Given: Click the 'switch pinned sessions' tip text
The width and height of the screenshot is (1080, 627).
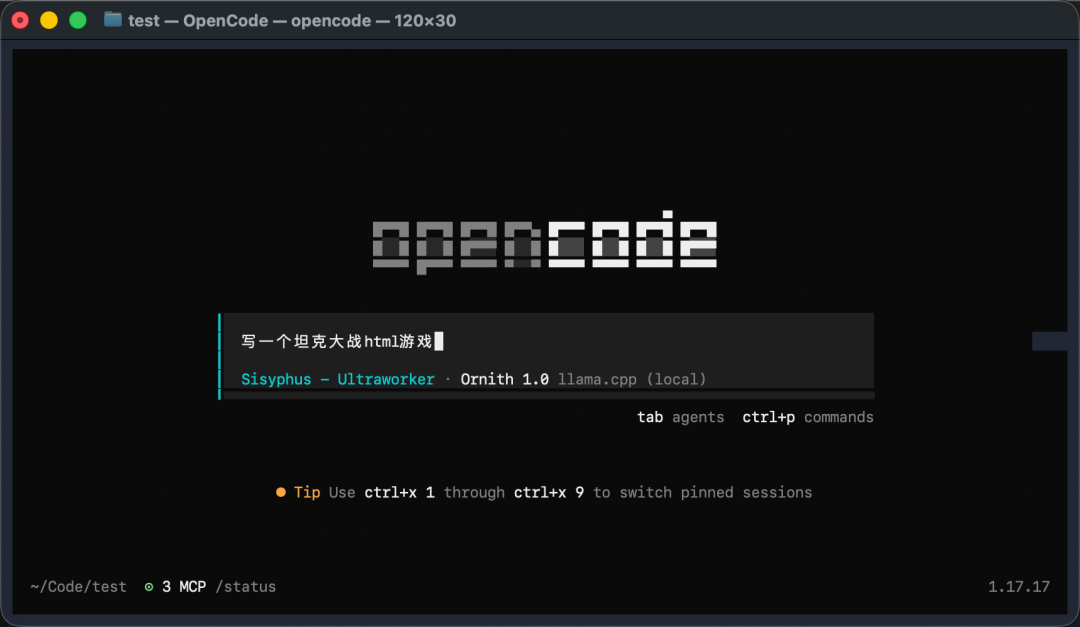Looking at the screenshot, I should tap(716, 493).
